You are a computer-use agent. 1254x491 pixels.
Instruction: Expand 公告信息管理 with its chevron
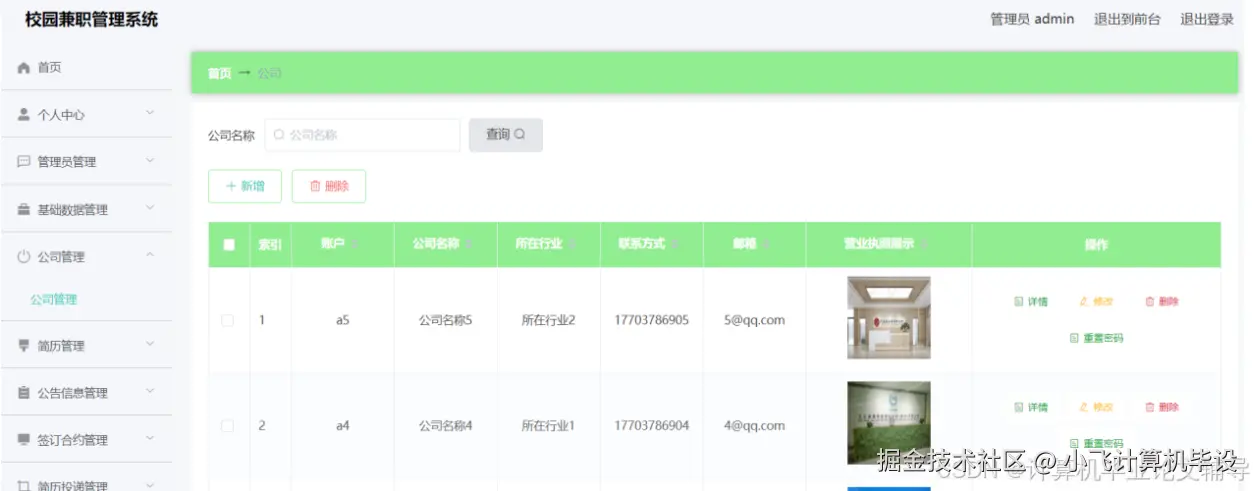[150, 391]
